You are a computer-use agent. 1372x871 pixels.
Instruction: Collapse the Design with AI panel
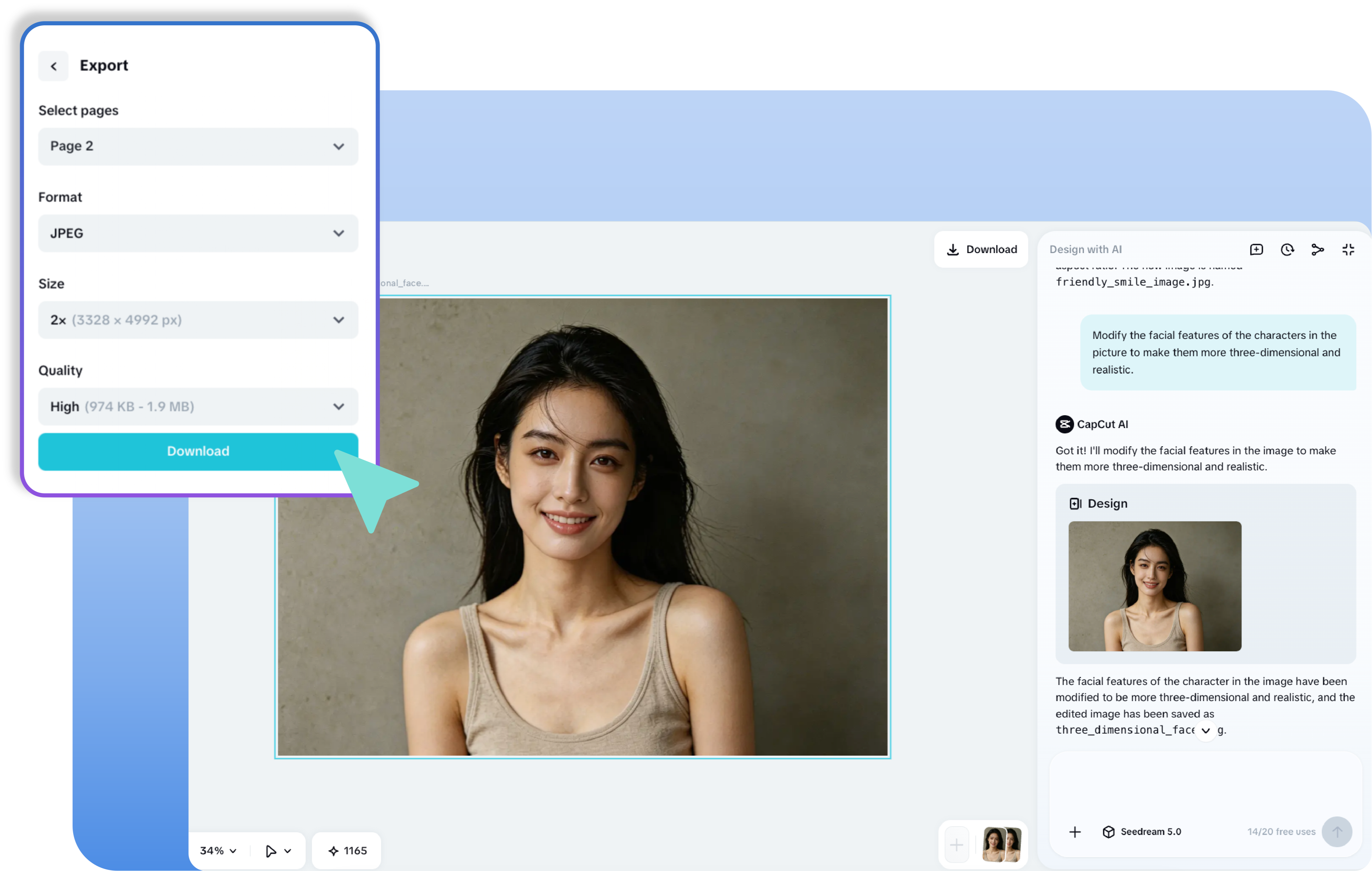coord(1348,249)
